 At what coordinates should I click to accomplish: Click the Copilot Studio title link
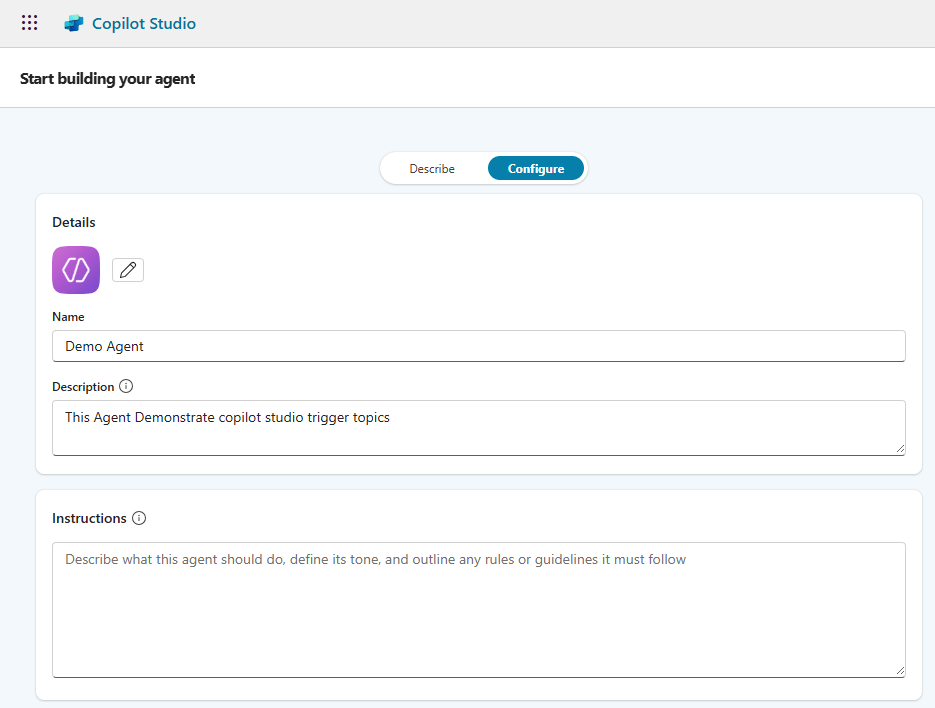click(x=144, y=24)
